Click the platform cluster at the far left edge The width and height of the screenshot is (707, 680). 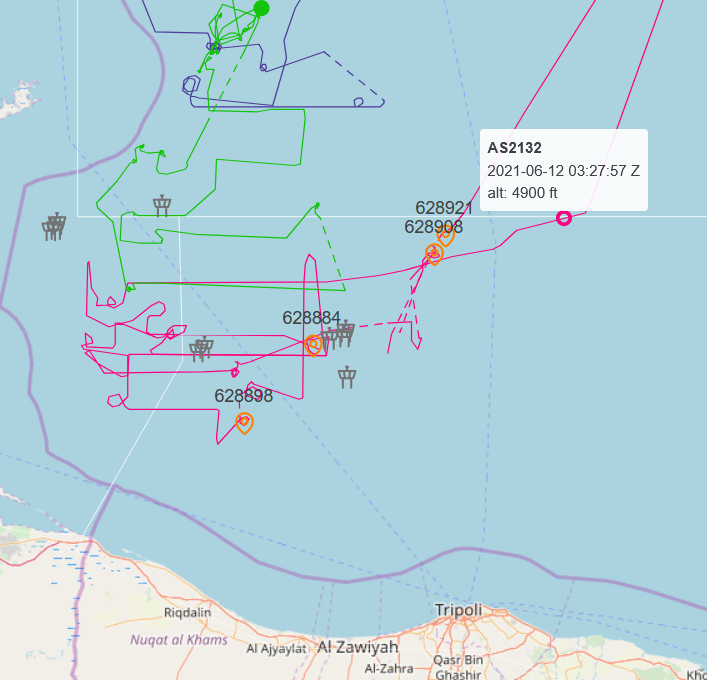[54, 227]
